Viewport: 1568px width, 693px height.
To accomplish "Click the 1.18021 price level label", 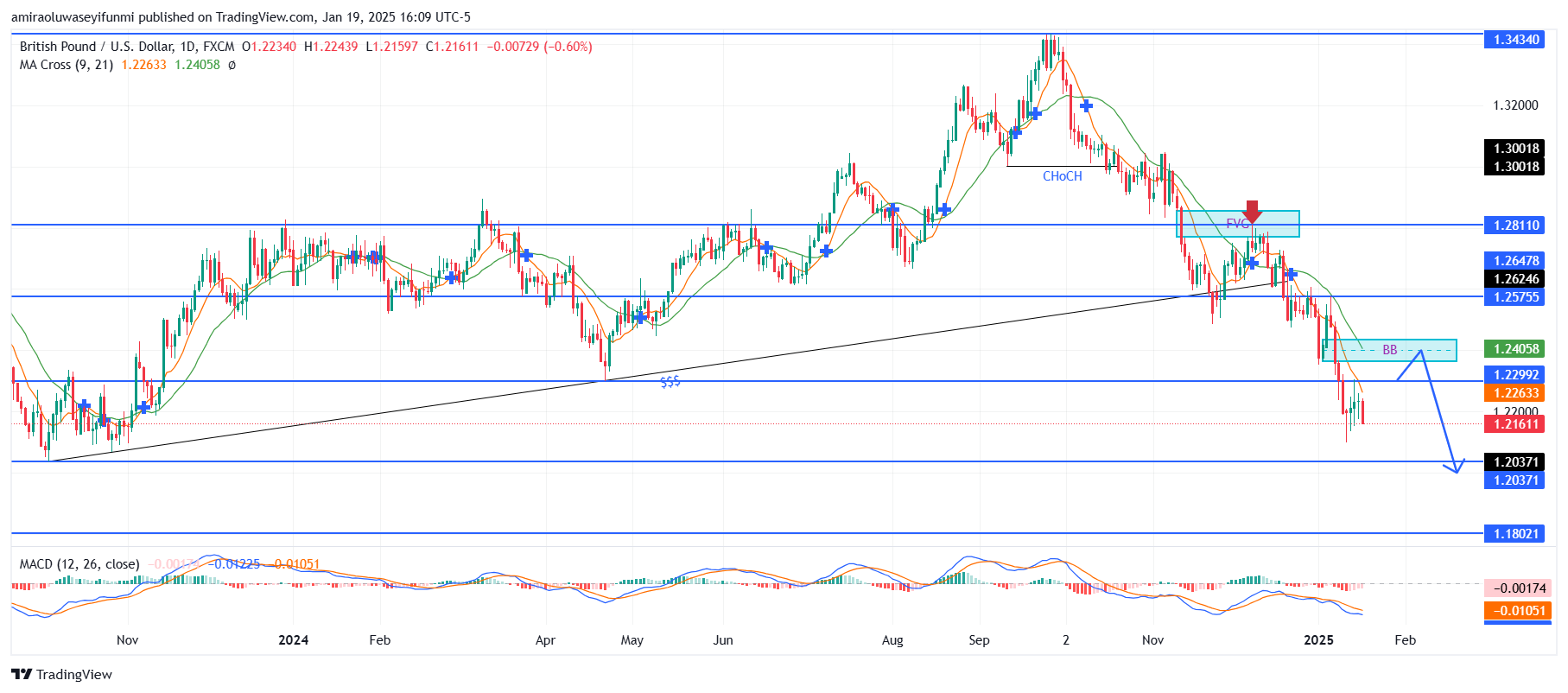I will point(1516,534).
